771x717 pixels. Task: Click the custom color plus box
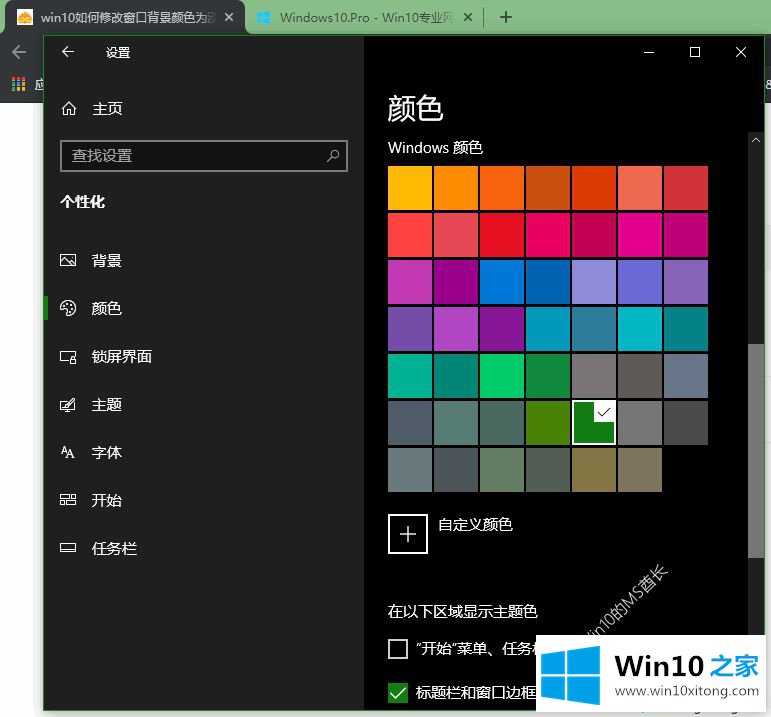(x=408, y=534)
